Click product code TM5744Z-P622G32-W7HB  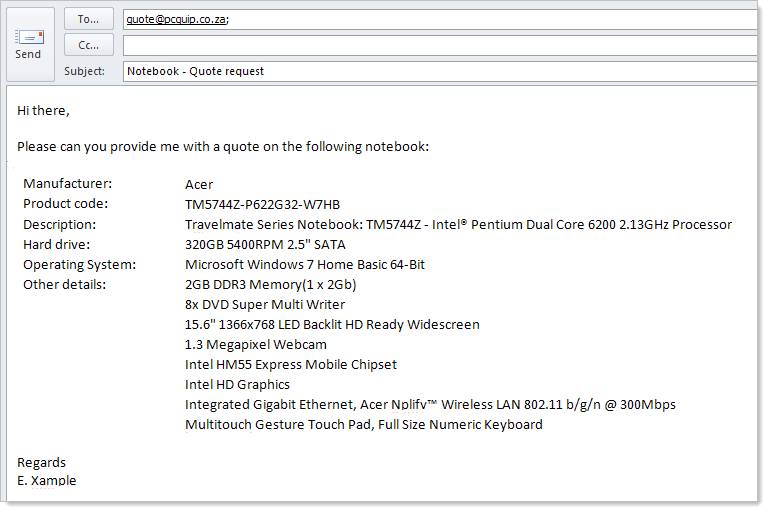[x=262, y=204]
